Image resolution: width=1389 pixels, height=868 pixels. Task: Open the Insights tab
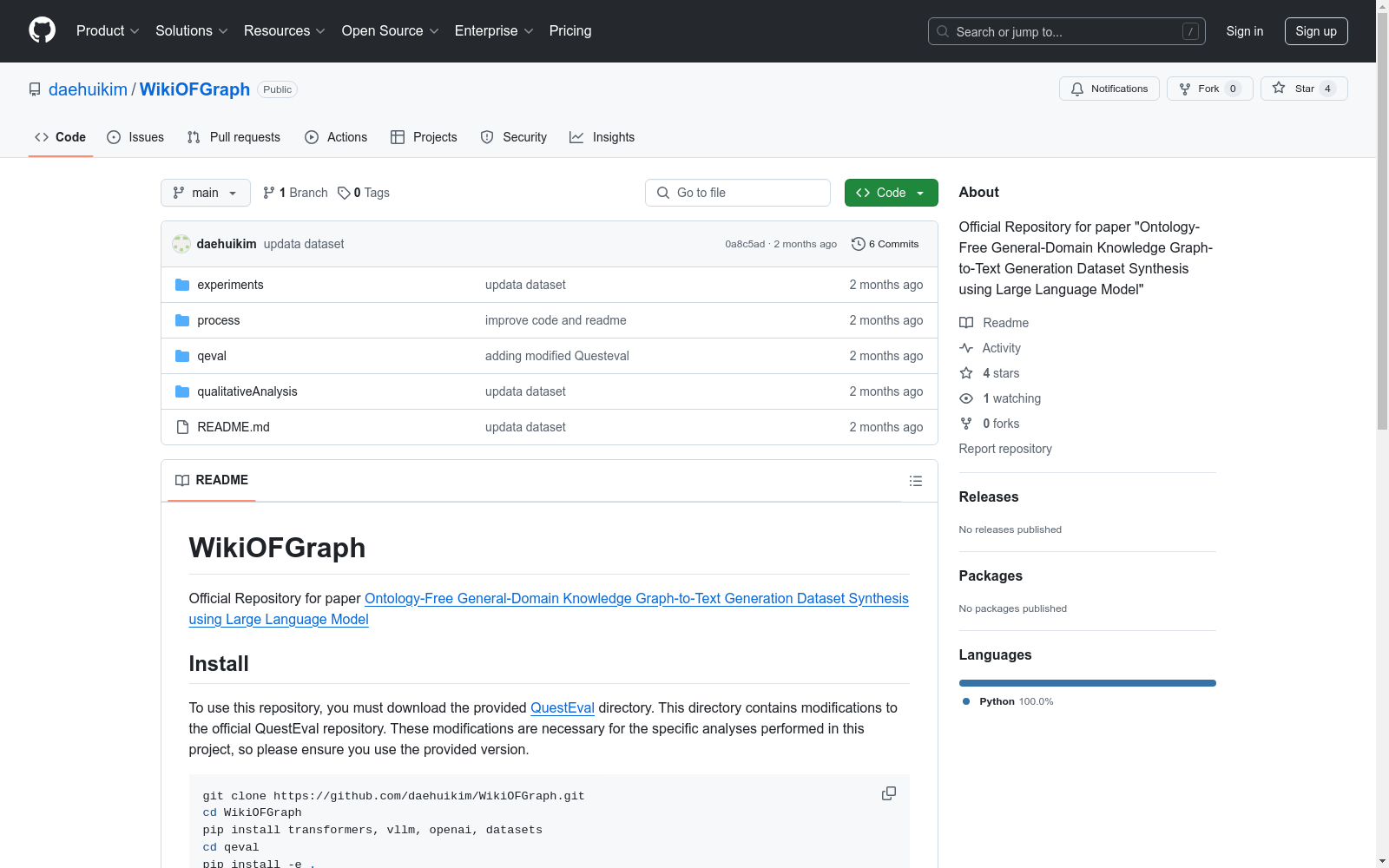(x=602, y=137)
